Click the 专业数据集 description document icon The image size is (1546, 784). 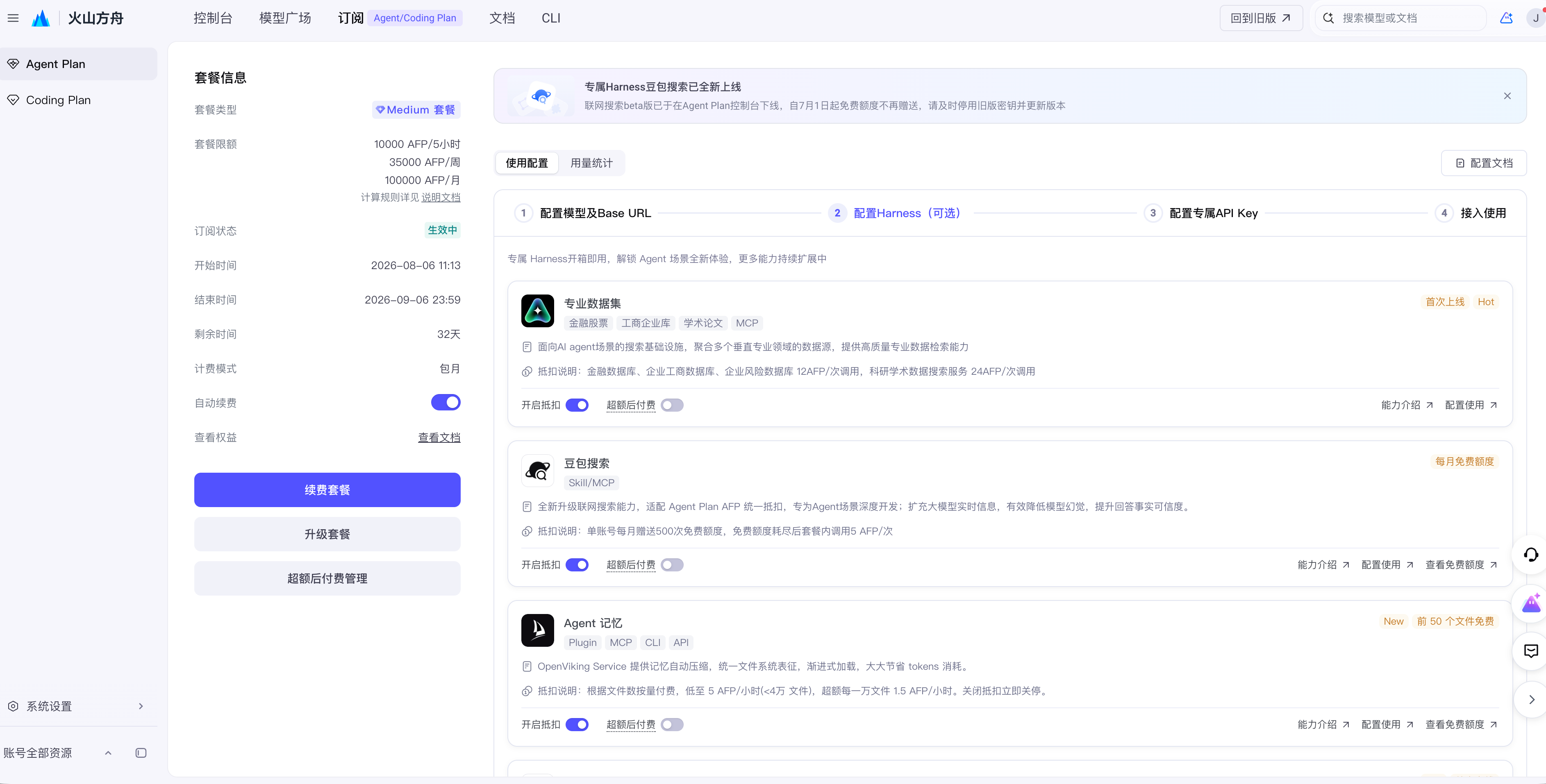click(x=527, y=347)
